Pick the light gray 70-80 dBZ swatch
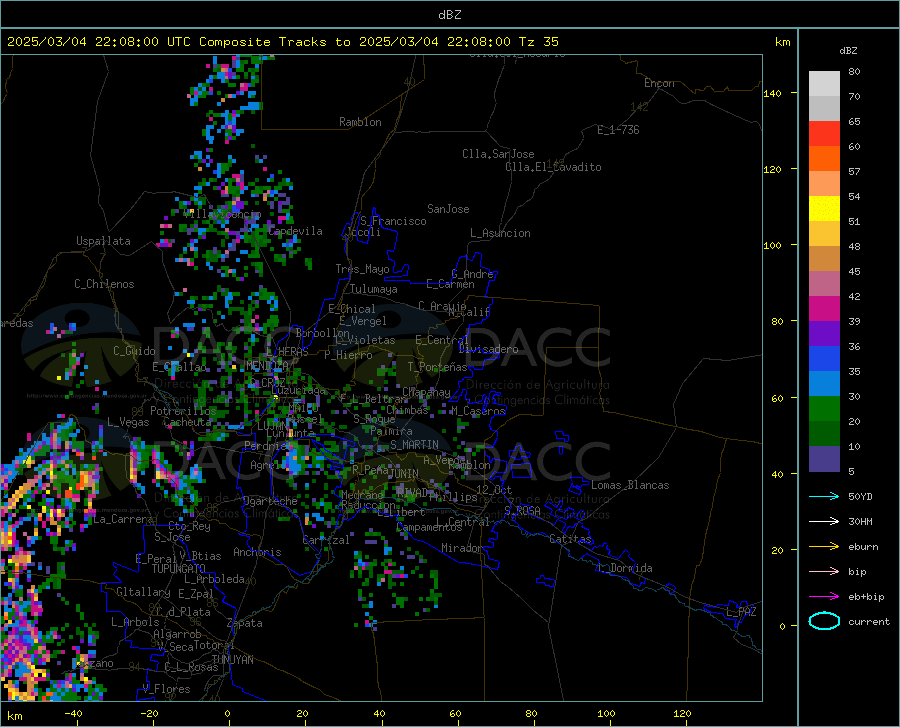Screen dimensions: 900x727 coord(824,84)
